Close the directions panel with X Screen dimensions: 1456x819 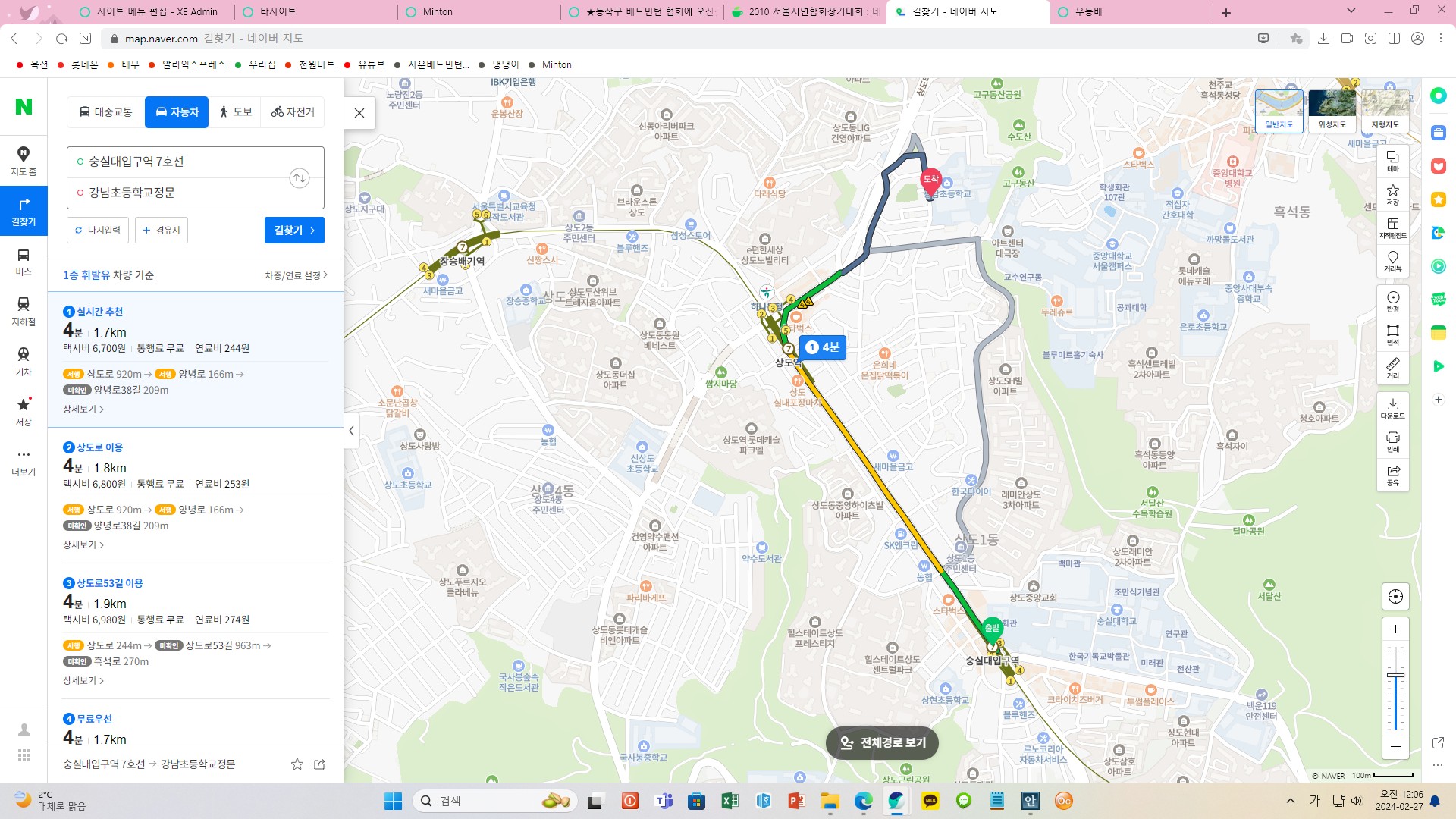(x=359, y=113)
